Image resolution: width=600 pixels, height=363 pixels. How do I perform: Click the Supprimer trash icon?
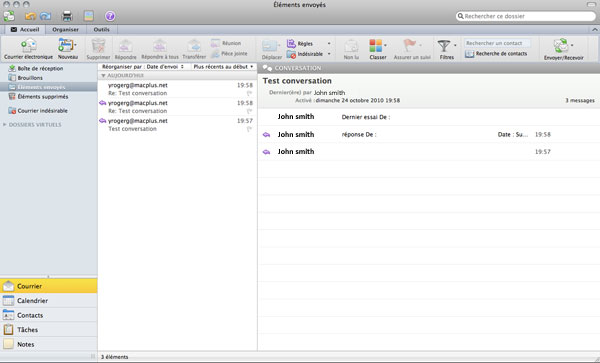[98, 46]
